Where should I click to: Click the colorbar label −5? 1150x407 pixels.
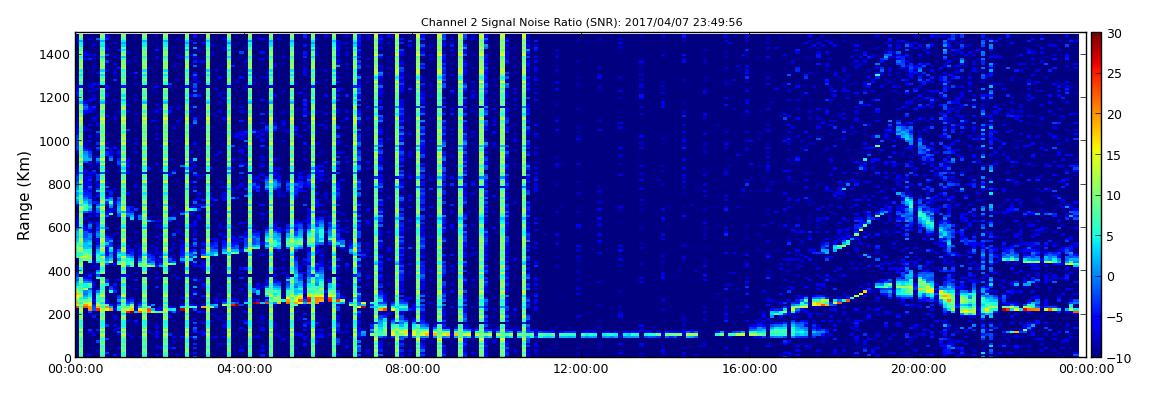[x=1114, y=318]
